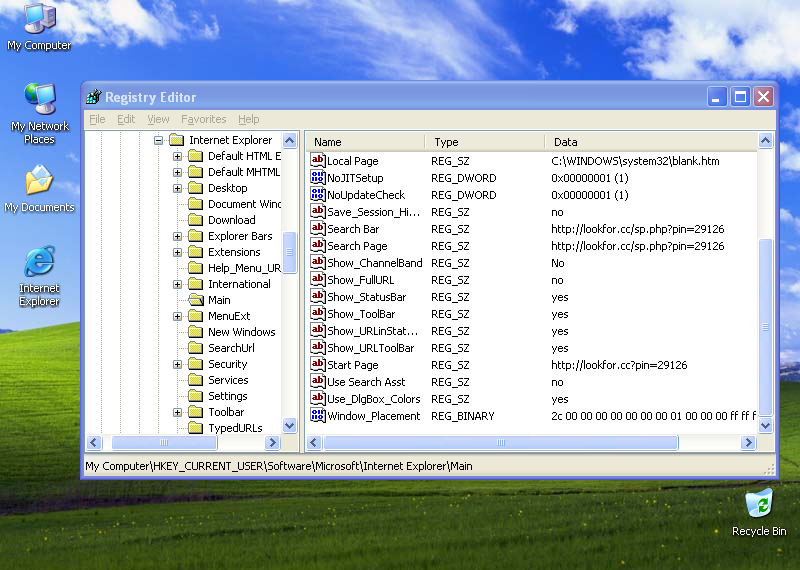Collapse the Internet Explorer tree key

pos(159,140)
